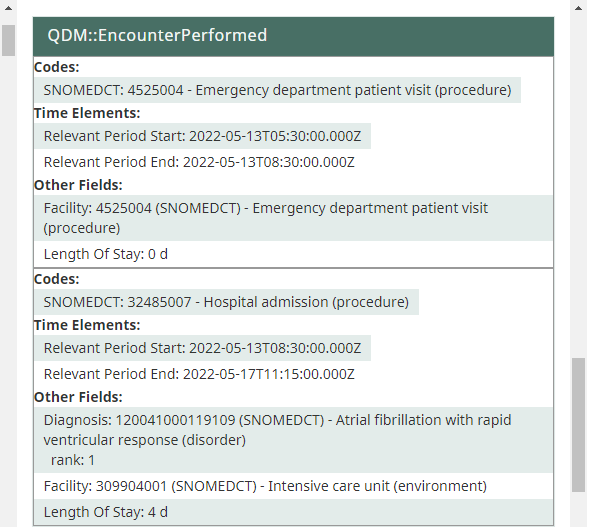The image size is (603, 527).
Task: Click the right scrollbar track above thumb
Action: (578, 187)
